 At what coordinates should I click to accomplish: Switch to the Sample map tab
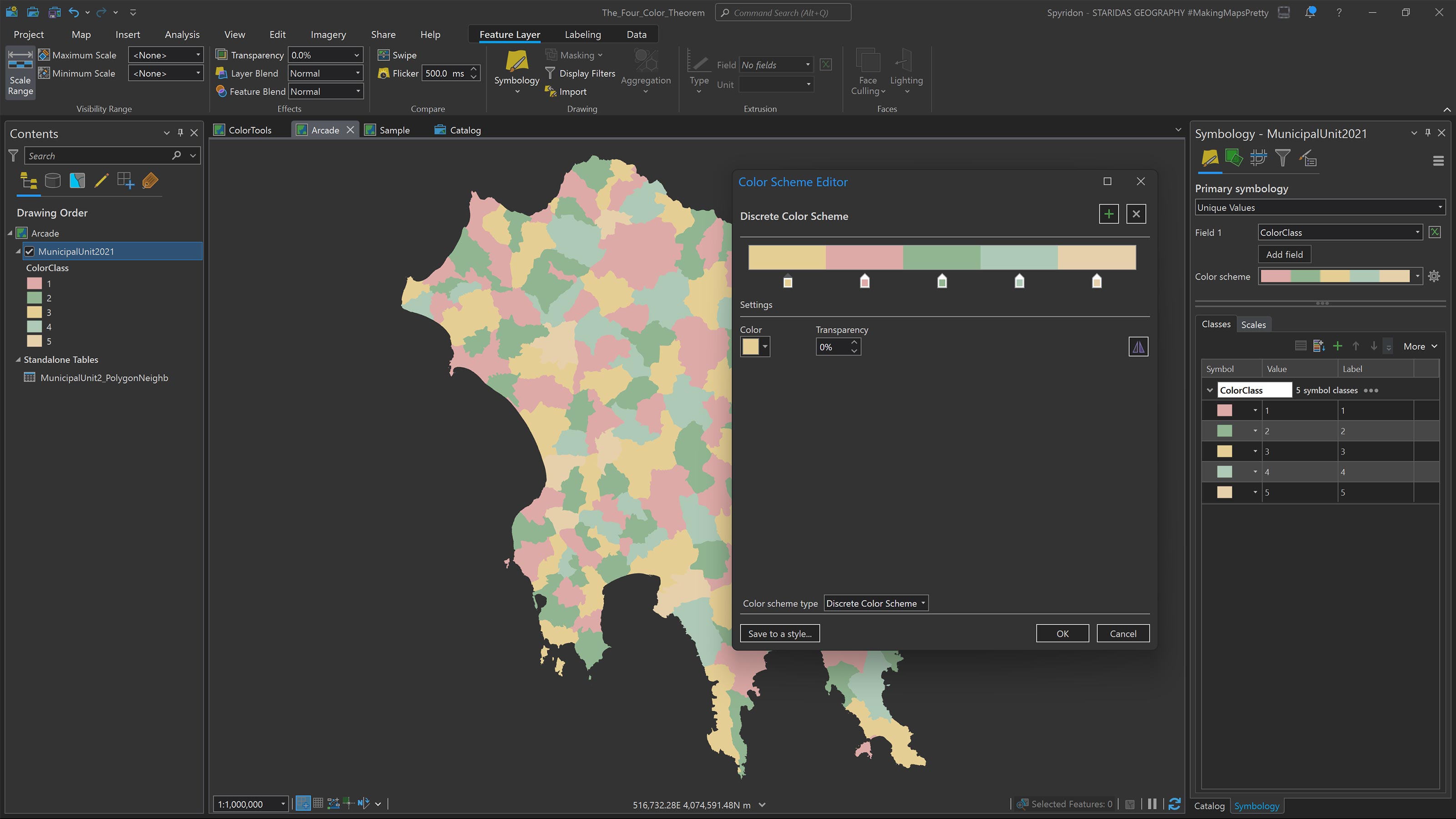394,129
